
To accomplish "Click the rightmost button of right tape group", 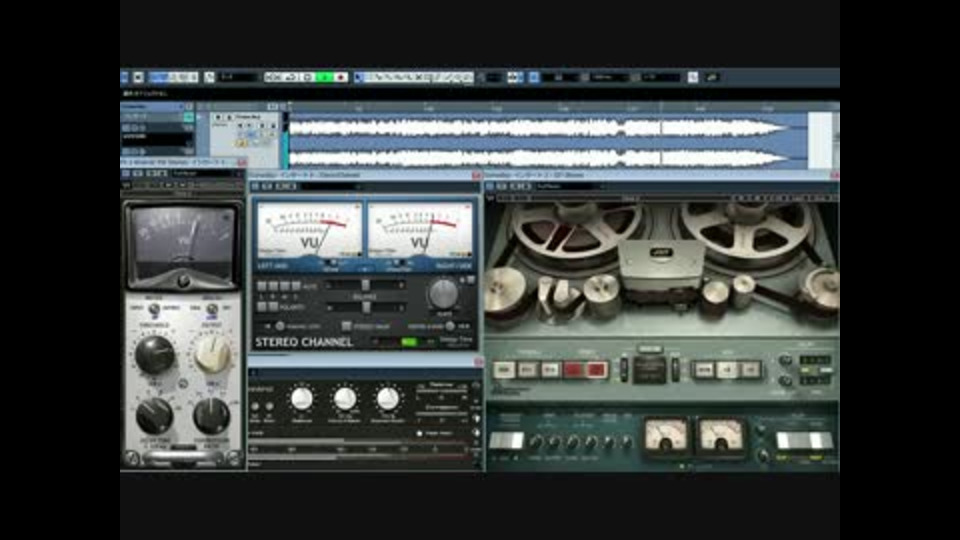I will tap(750, 369).
